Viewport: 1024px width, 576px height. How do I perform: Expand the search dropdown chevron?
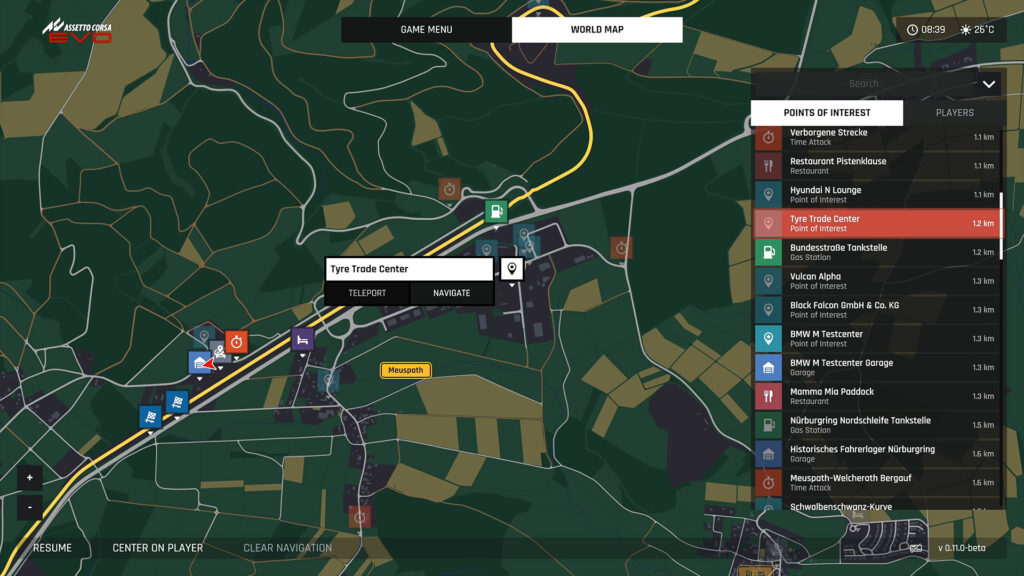(x=989, y=84)
